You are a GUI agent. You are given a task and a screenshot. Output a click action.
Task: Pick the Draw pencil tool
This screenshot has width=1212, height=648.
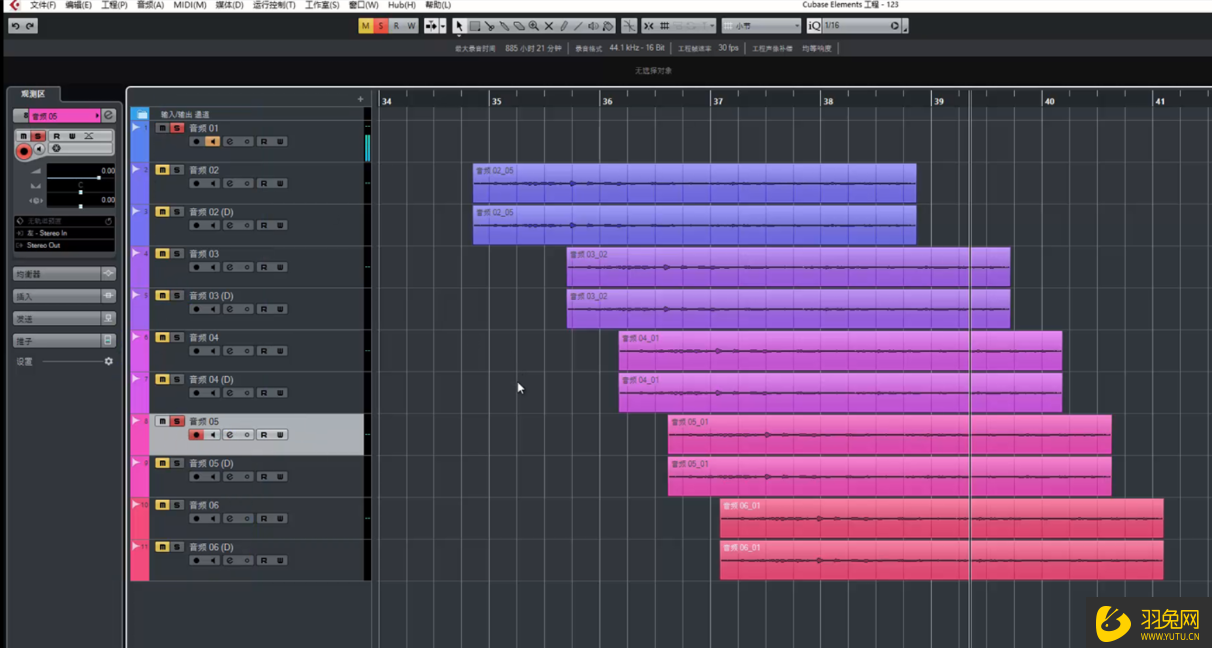coord(563,26)
